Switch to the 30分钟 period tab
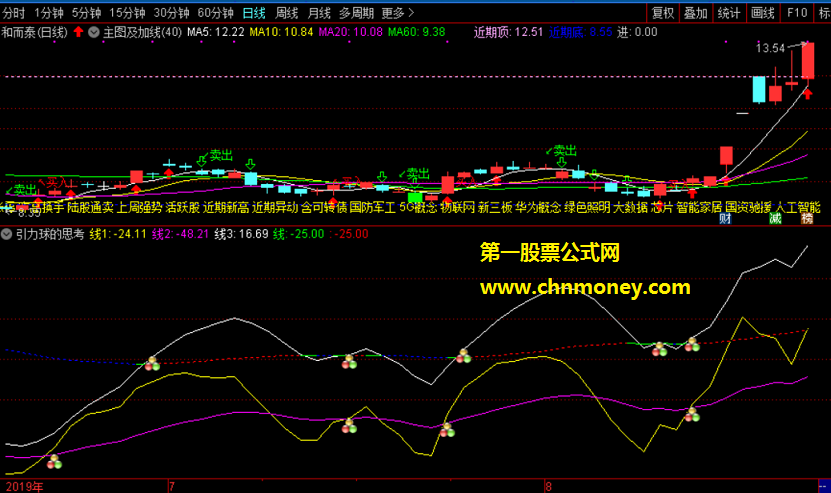This screenshot has height=493, width=831. [x=171, y=13]
